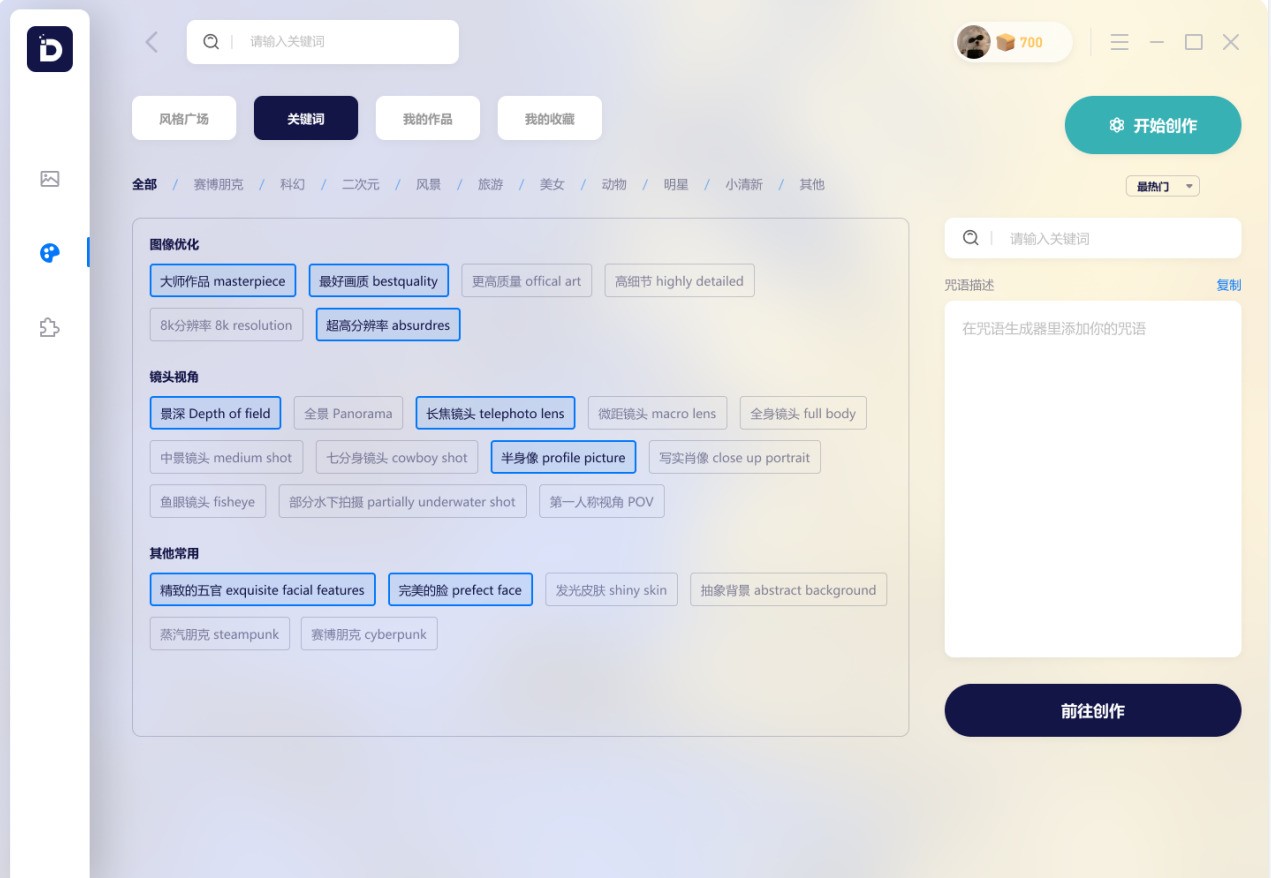Click the back arrow next to the search bar
Image resolution: width=1271 pixels, height=878 pixels.
coord(151,42)
